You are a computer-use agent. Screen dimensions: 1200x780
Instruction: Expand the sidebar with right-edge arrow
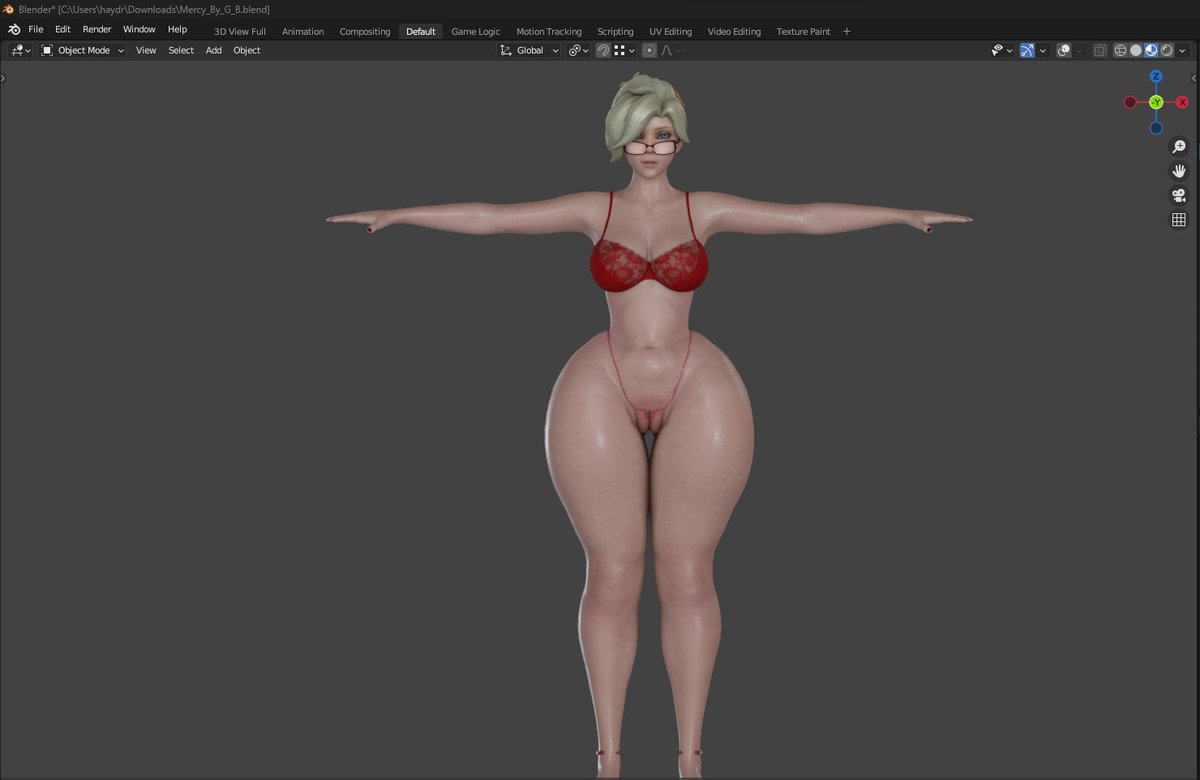point(1196,77)
